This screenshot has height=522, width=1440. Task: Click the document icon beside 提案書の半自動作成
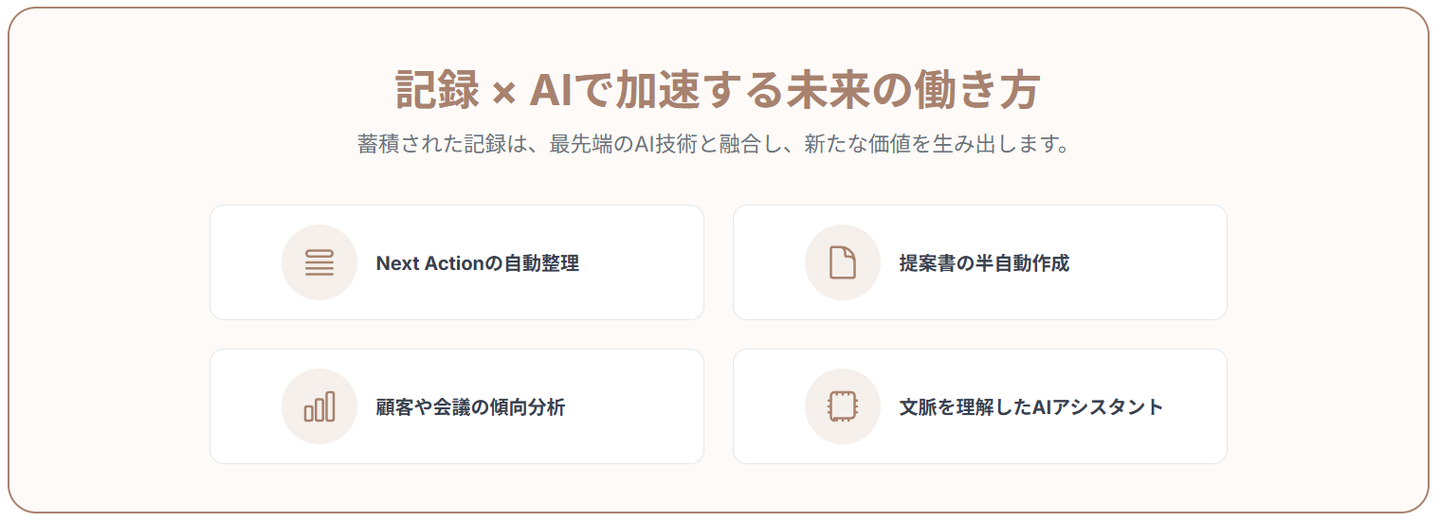pyautogui.click(x=843, y=263)
